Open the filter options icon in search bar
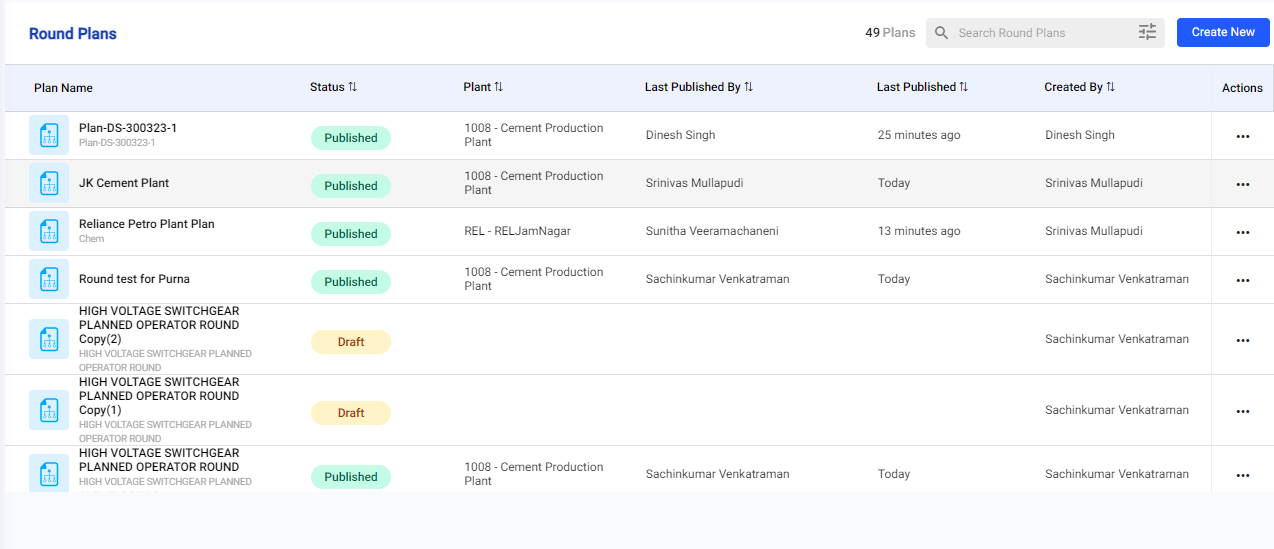1274x549 pixels. point(1147,33)
